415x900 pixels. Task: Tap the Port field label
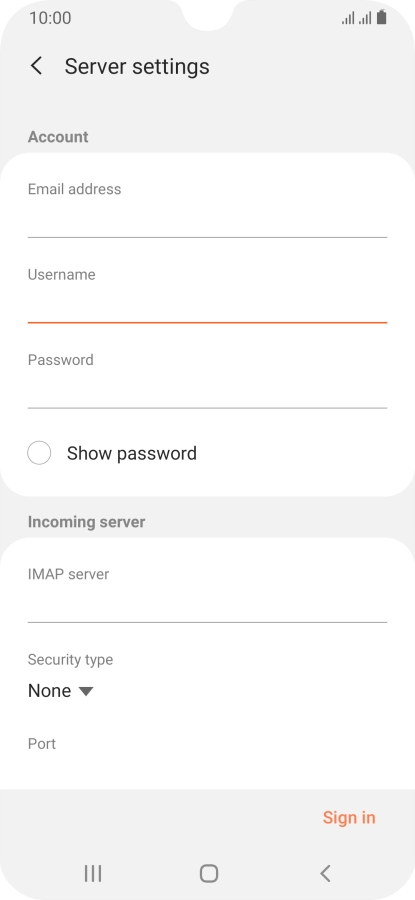click(42, 744)
